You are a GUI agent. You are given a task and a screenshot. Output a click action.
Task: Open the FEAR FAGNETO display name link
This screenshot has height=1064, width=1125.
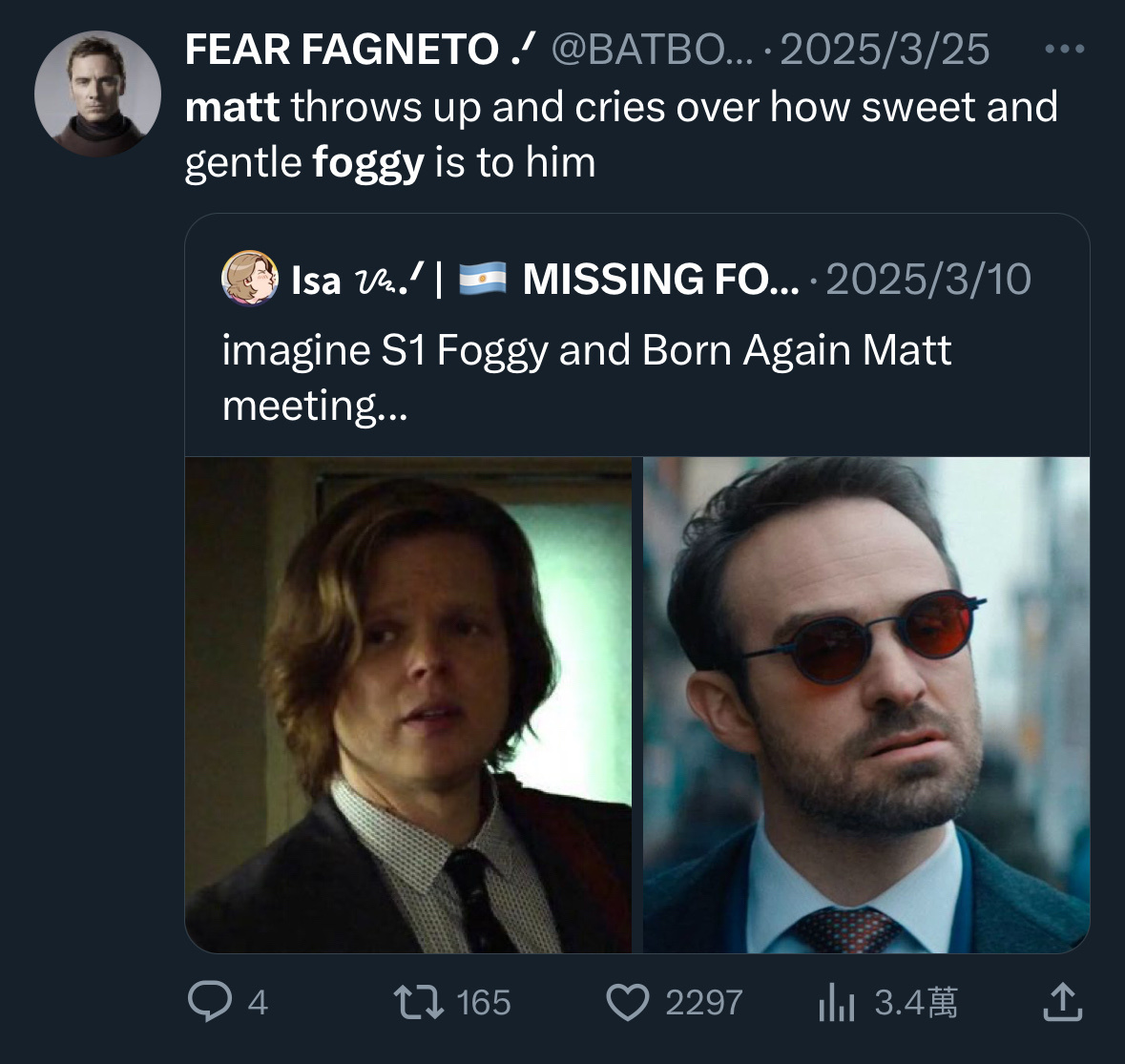point(342,50)
